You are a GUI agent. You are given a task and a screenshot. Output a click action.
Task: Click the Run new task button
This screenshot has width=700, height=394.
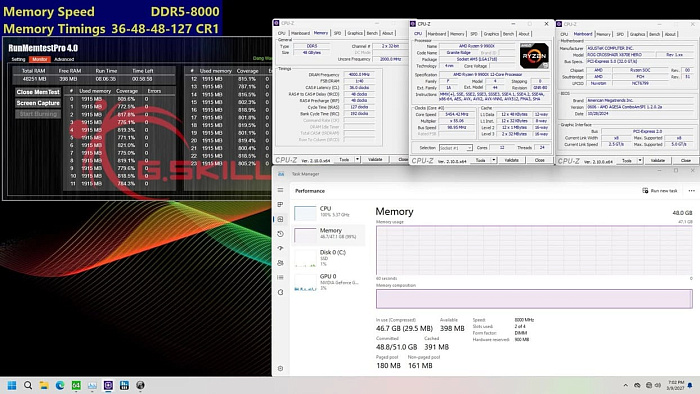[x=660, y=191]
